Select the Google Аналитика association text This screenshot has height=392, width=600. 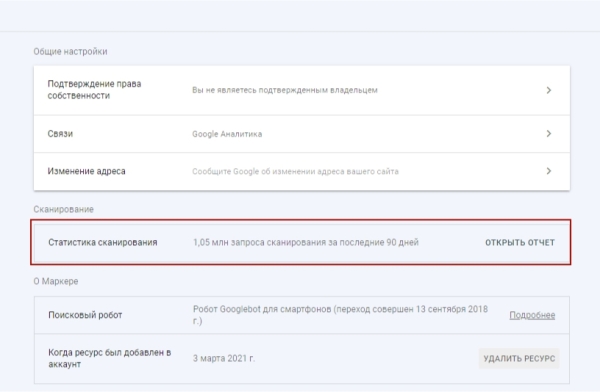[x=227, y=134]
